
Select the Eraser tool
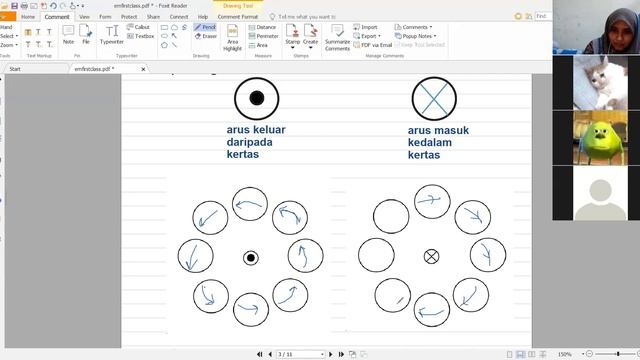click(x=206, y=36)
